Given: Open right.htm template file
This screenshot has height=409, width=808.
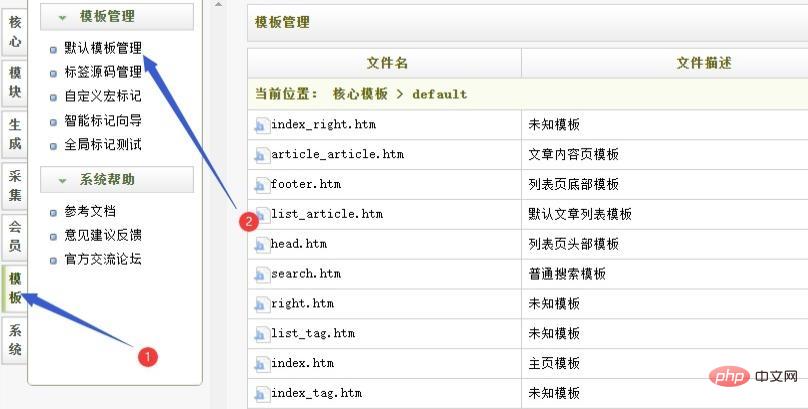Looking at the screenshot, I should click(x=302, y=304).
